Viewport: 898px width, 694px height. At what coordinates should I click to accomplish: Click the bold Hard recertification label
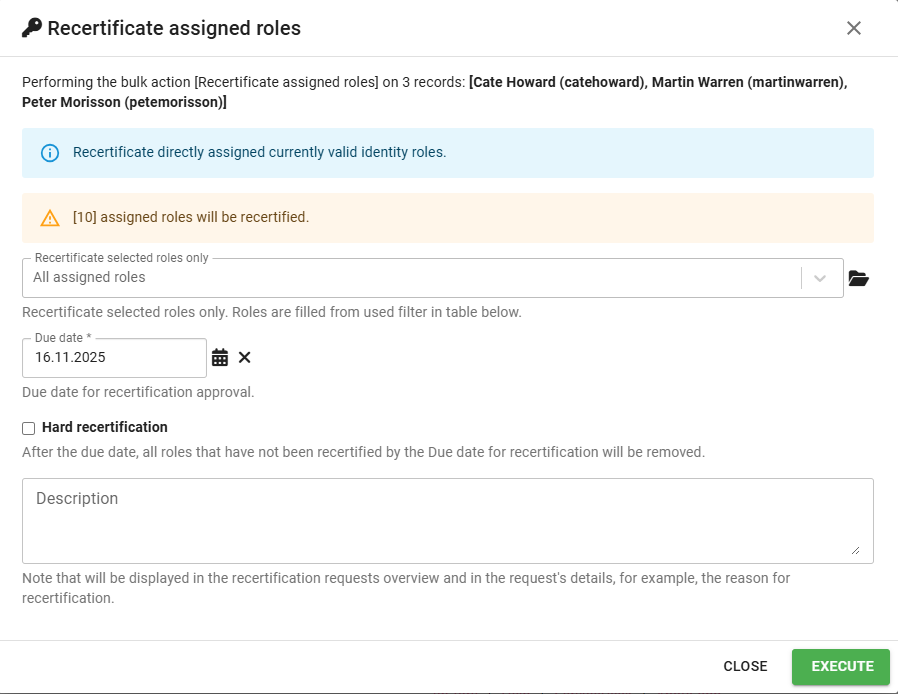pos(104,427)
